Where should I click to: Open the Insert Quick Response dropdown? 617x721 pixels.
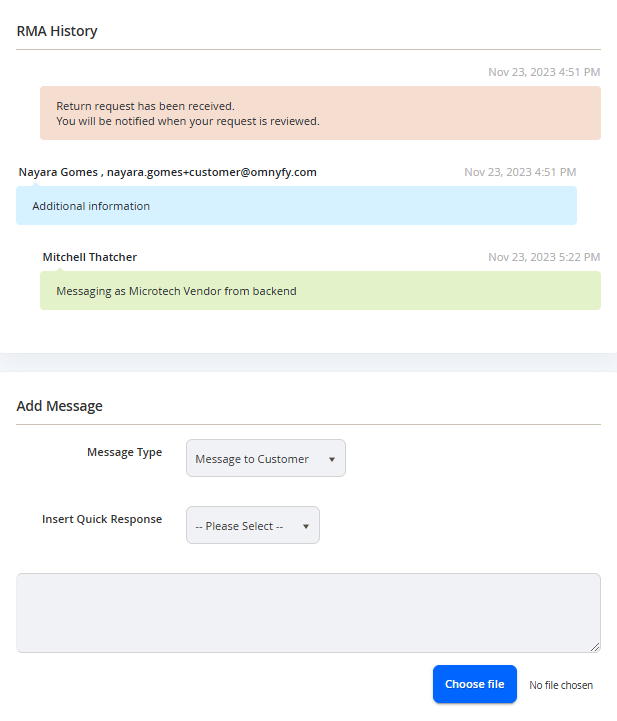click(x=253, y=525)
